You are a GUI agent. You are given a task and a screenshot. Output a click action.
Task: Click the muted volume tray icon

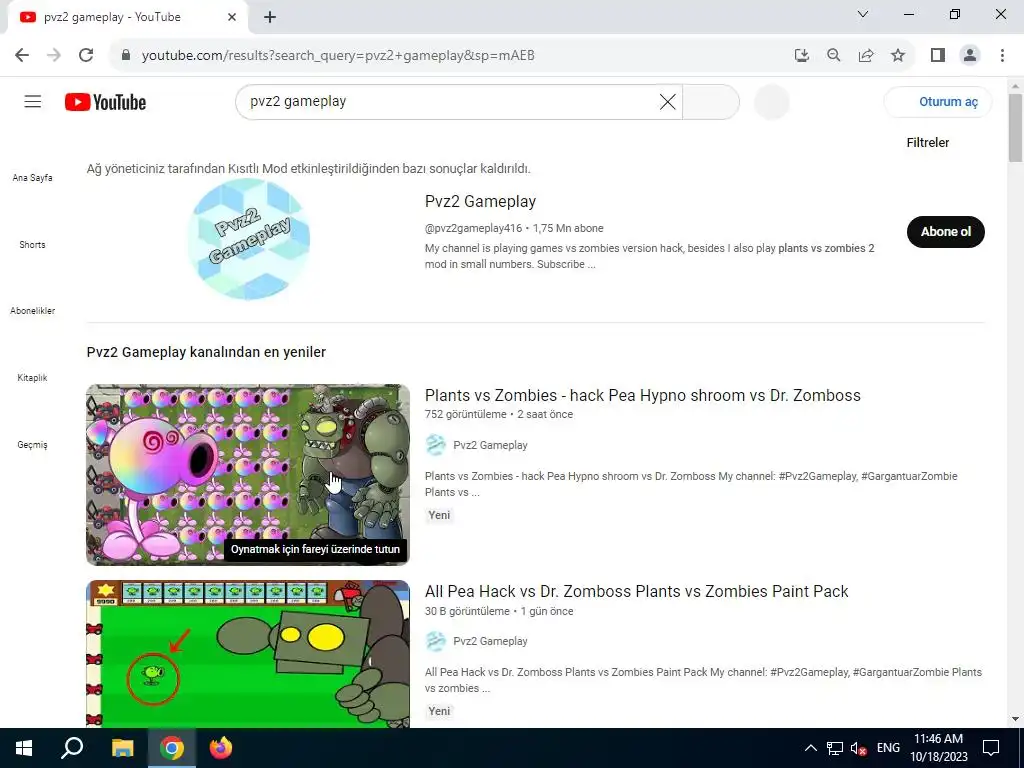tap(859, 748)
